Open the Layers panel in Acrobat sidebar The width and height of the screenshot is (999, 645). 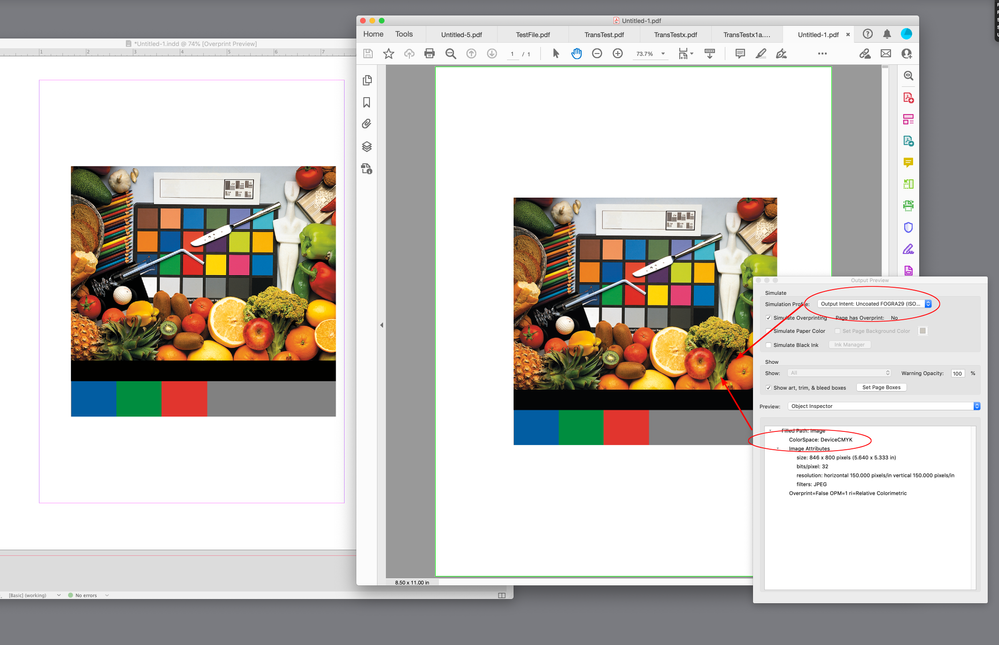click(367, 146)
